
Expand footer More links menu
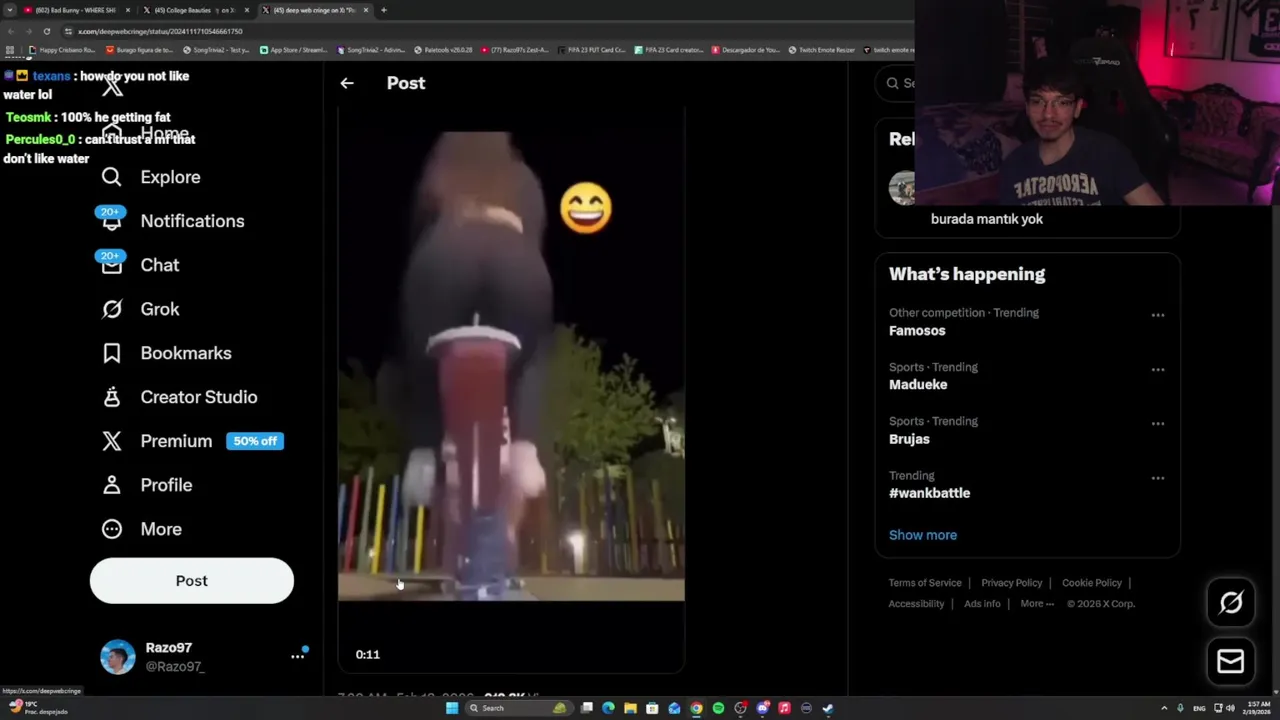(1037, 604)
